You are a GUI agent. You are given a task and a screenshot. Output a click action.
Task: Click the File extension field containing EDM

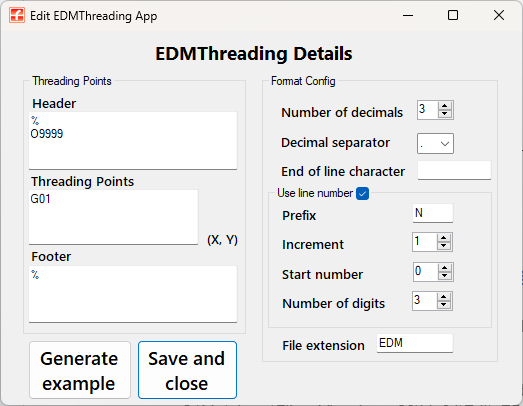415,343
